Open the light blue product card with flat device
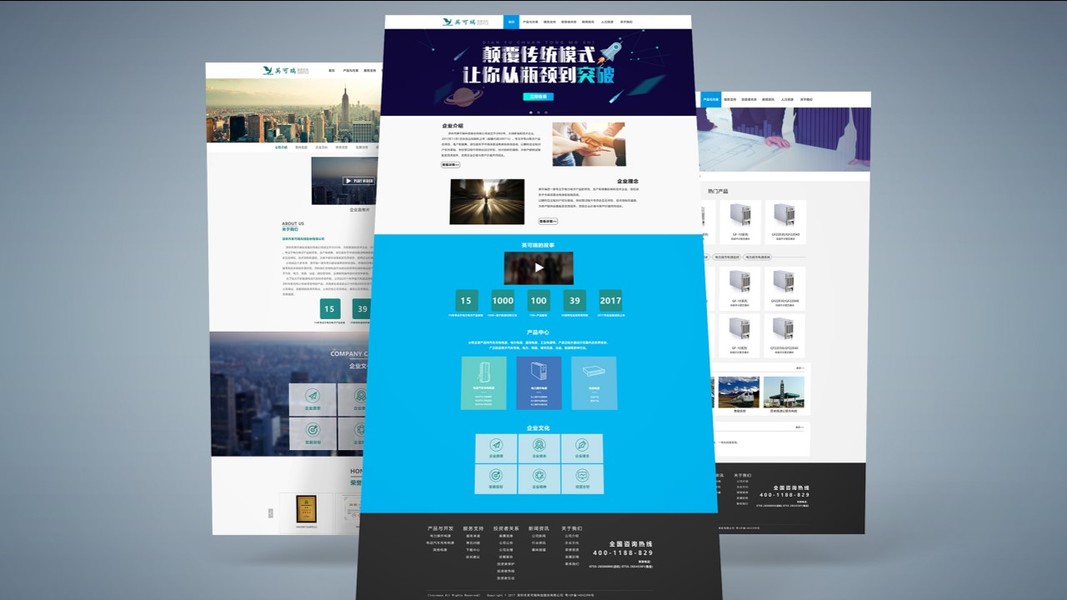Image resolution: width=1067 pixels, height=600 pixels. tap(594, 383)
